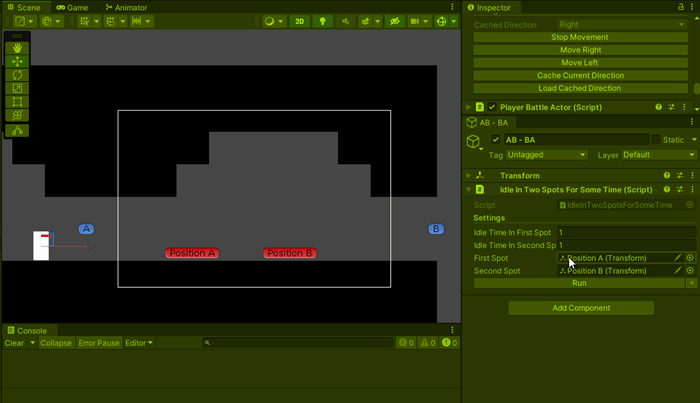Open the Tag dropdown showing Untagged
This screenshot has width=700, height=403.
[x=546, y=155]
